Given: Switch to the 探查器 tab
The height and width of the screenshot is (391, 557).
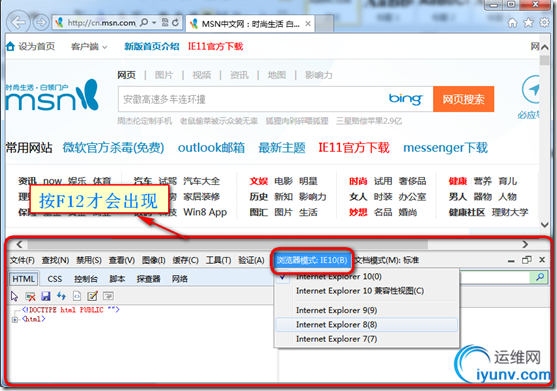Looking at the screenshot, I should click(x=148, y=279).
